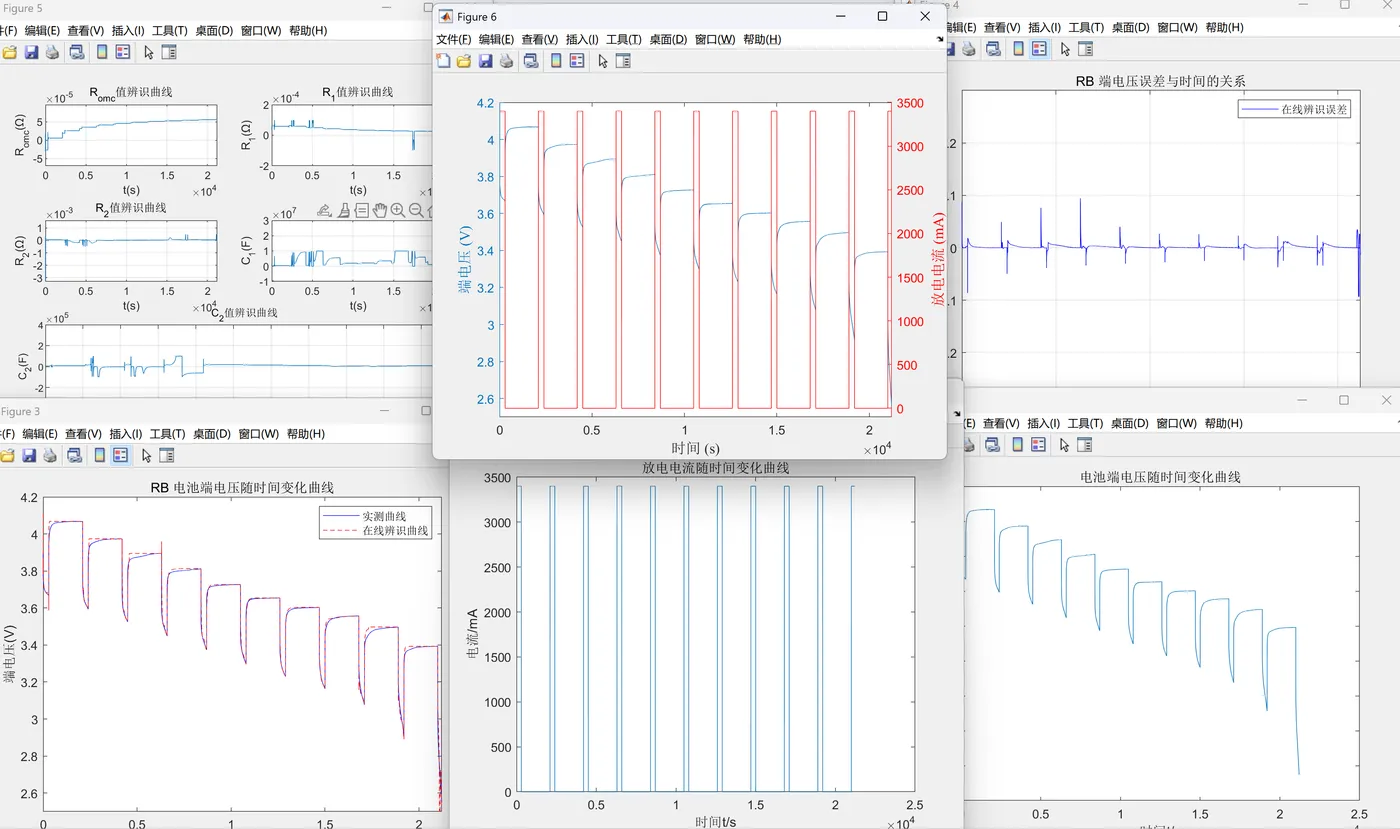Click the legend box in Figure 3 plot
Viewport: 1400px width, 829px height.
tap(377, 523)
